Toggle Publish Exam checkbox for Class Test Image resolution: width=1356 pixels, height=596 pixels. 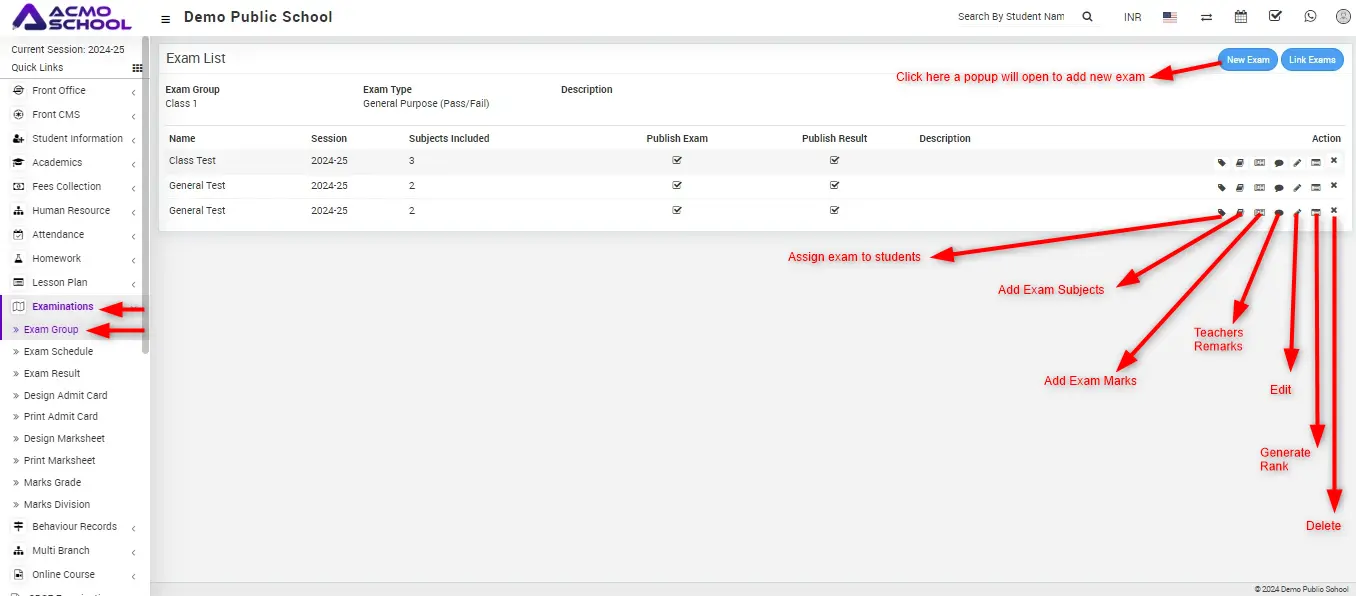677,160
